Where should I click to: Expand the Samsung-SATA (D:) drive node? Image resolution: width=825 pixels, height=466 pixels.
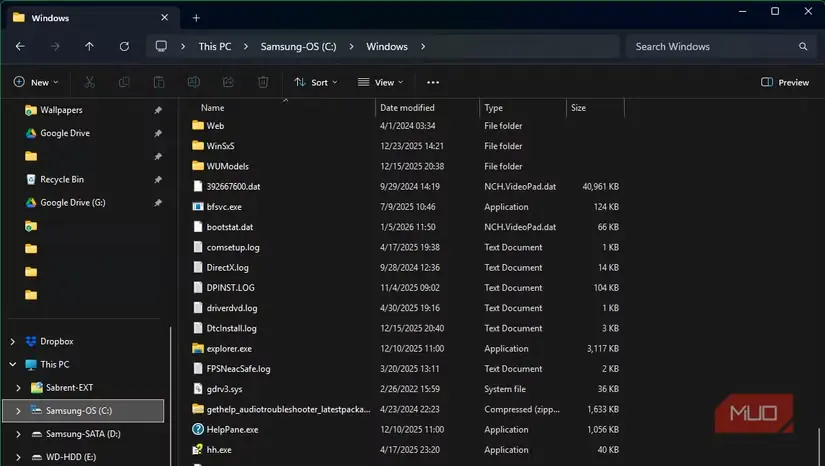click(x=18, y=434)
